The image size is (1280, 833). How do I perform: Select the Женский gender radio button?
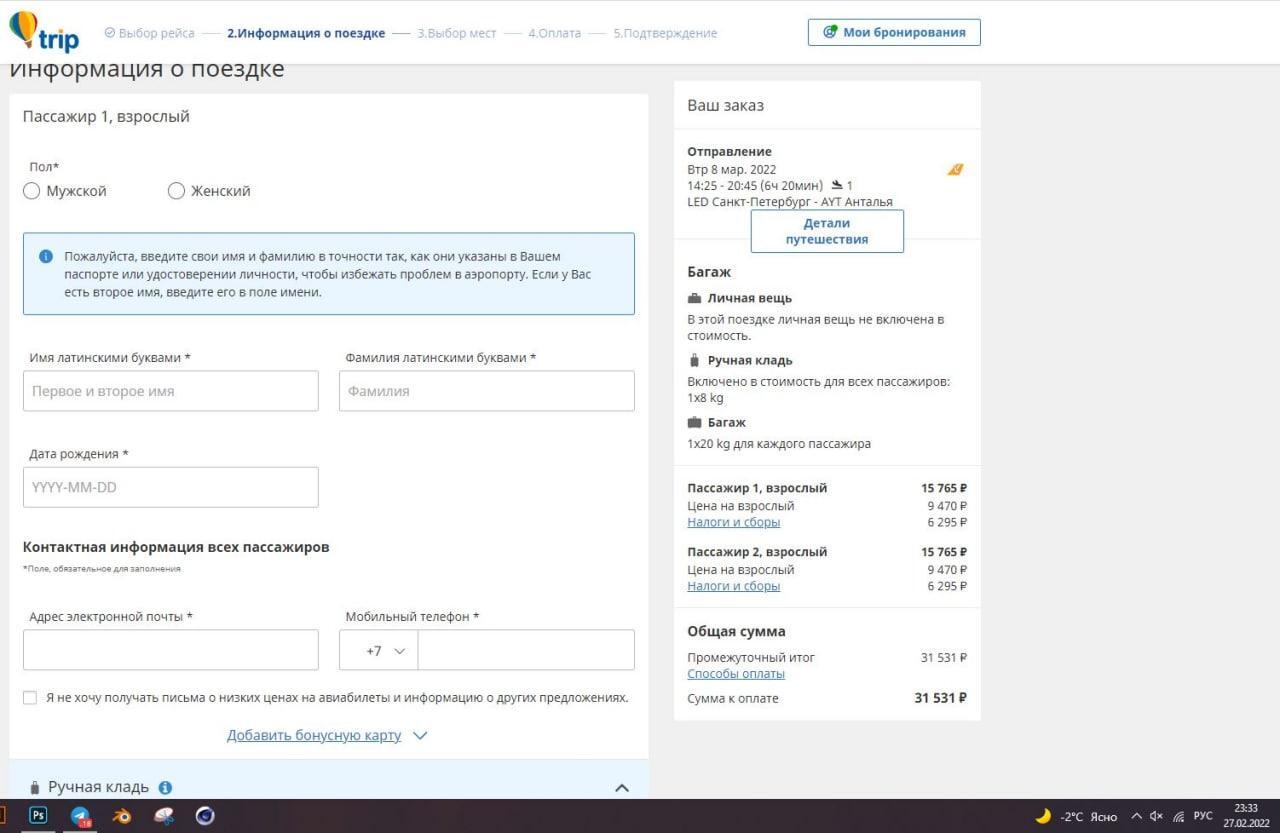pos(176,191)
